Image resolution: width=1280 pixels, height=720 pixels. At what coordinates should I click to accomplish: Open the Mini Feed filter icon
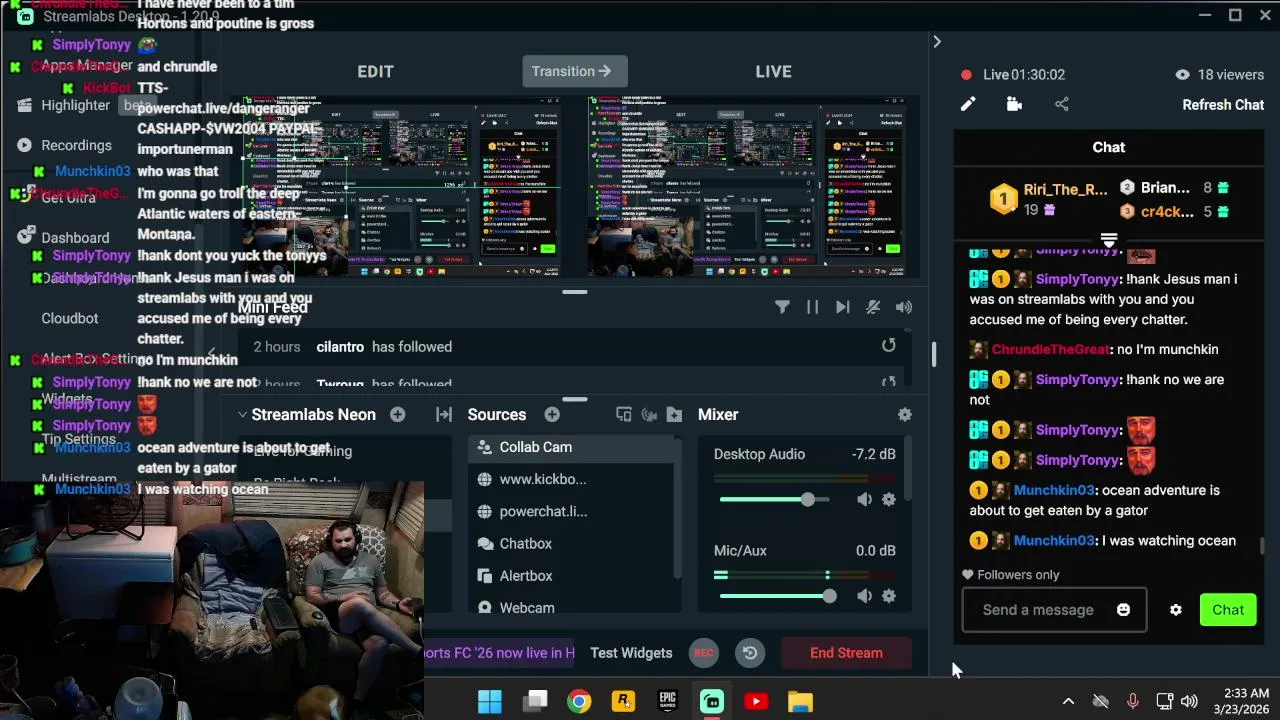782,307
